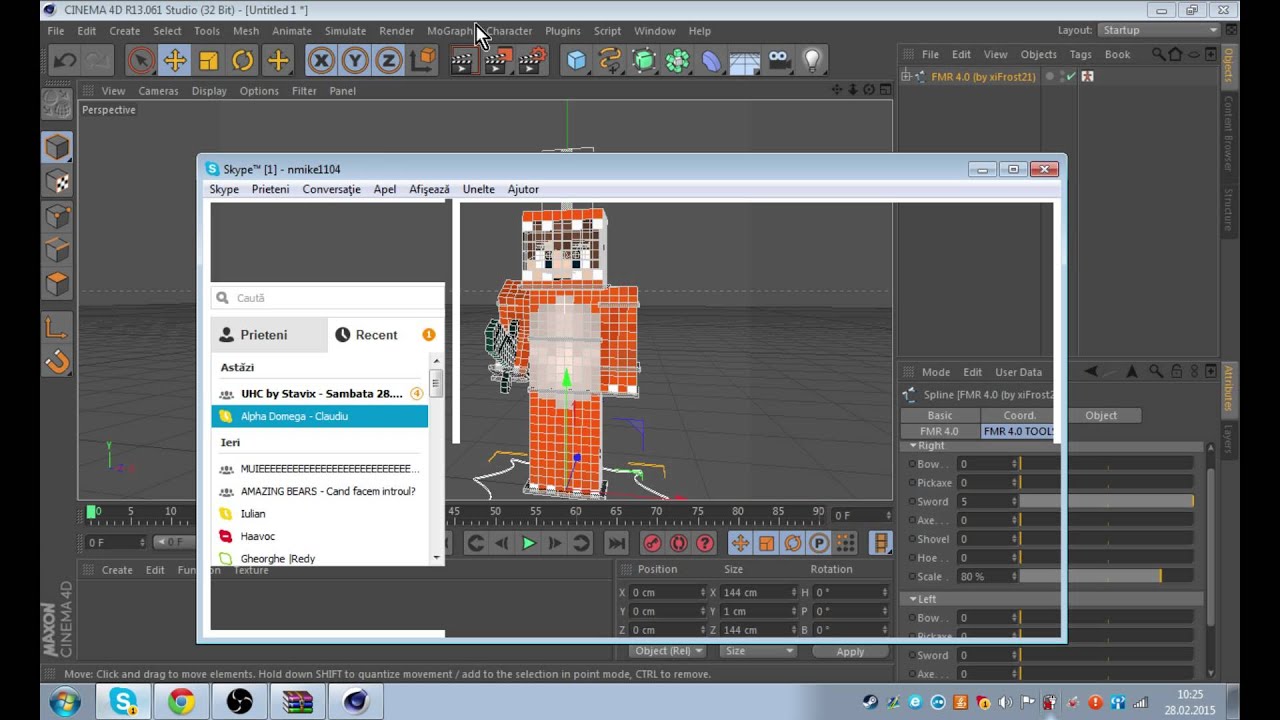This screenshot has height=720, width=1280.
Task: Toggle Position keyframe recording in timeline bar
Action: tap(740, 543)
